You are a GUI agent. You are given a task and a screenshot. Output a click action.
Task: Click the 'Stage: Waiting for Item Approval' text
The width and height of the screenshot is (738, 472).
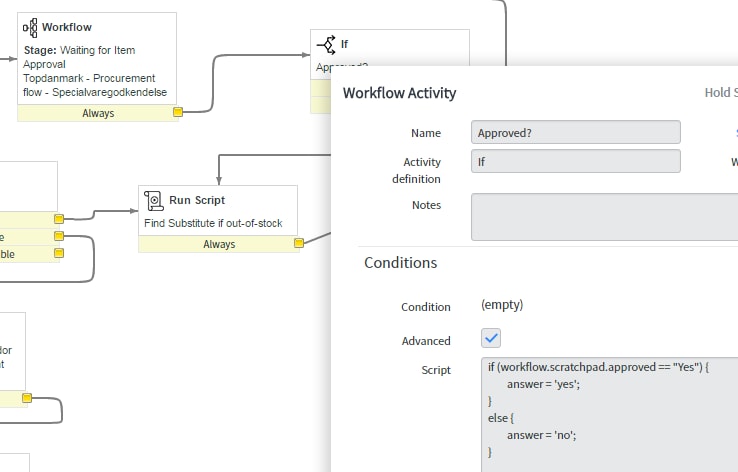[79, 57]
